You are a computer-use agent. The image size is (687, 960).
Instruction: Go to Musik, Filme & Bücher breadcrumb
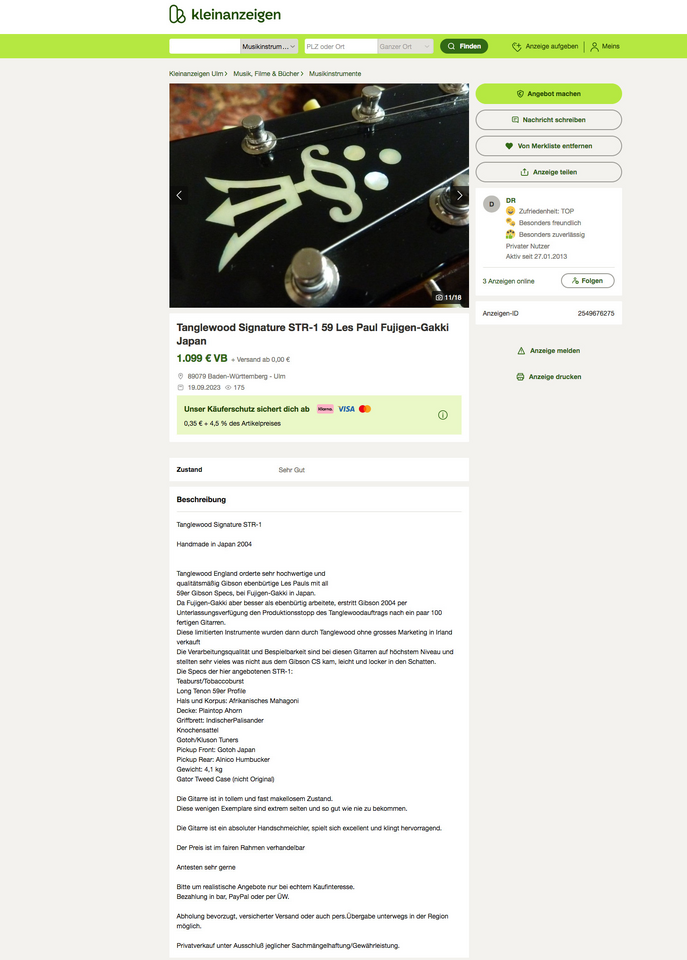point(266,73)
